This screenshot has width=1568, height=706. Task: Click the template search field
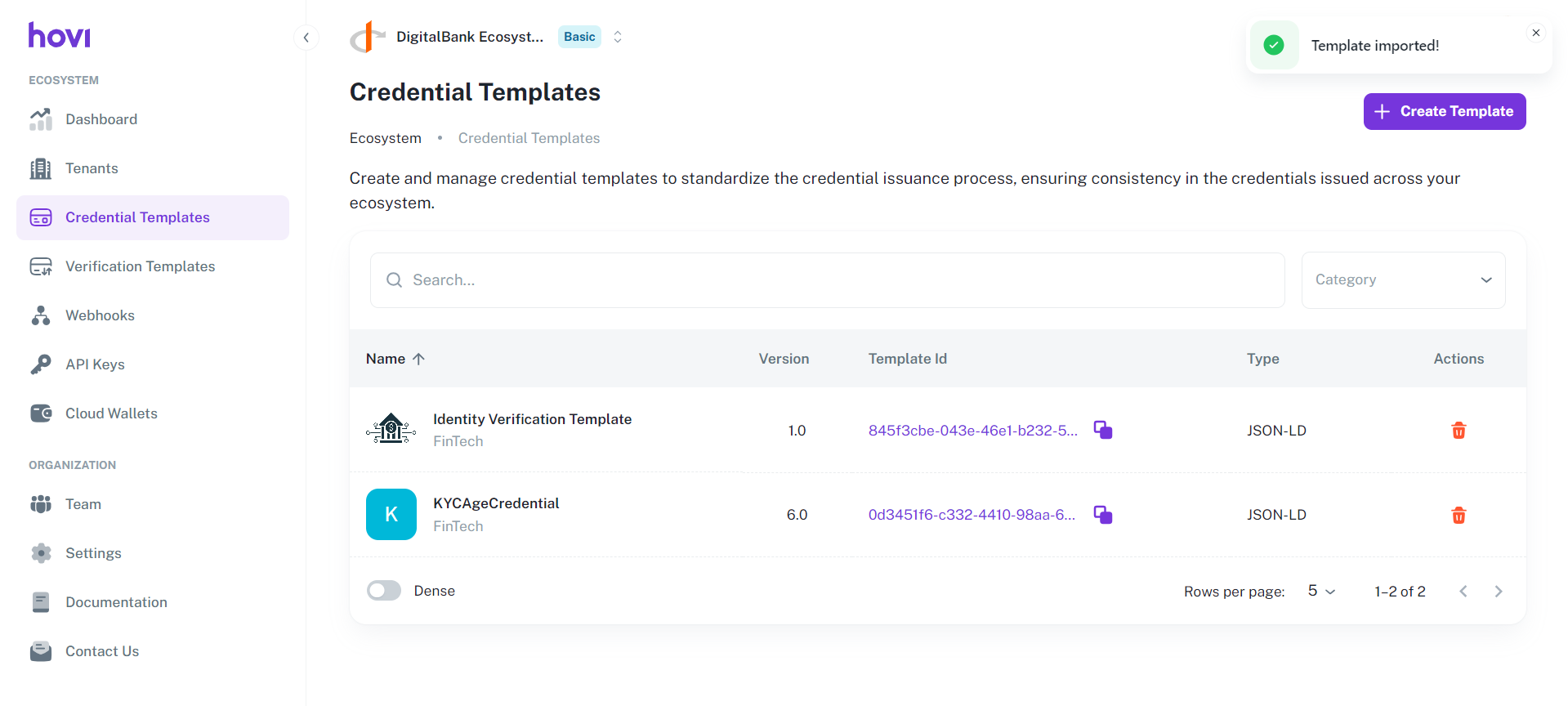[827, 280]
